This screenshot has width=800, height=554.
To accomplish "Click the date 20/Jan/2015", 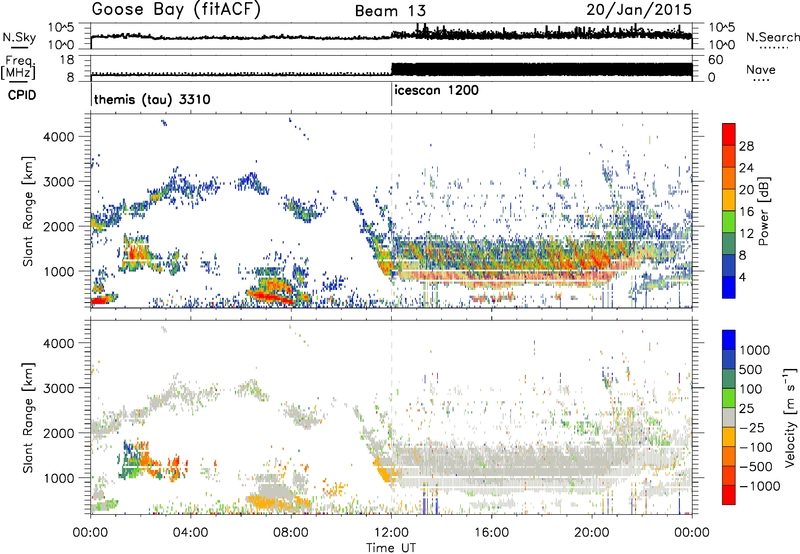I will (x=639, y=10).
